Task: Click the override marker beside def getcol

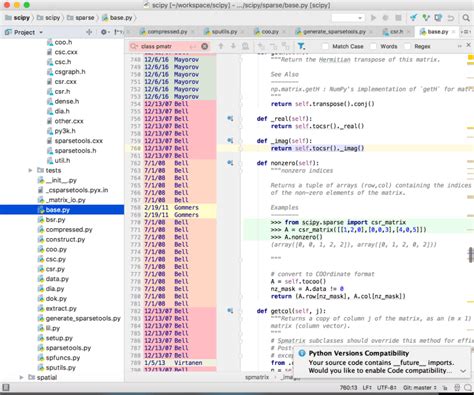Action: [x=230, y=311]
